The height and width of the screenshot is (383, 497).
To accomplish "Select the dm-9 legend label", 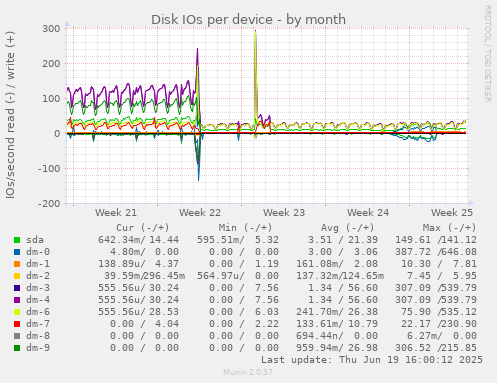I will pos(38,348).
